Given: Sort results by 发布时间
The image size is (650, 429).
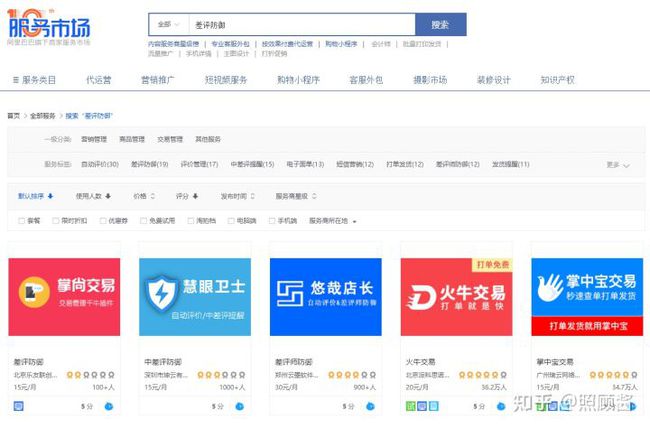Looking at the screenshot, I should [238, 196].
